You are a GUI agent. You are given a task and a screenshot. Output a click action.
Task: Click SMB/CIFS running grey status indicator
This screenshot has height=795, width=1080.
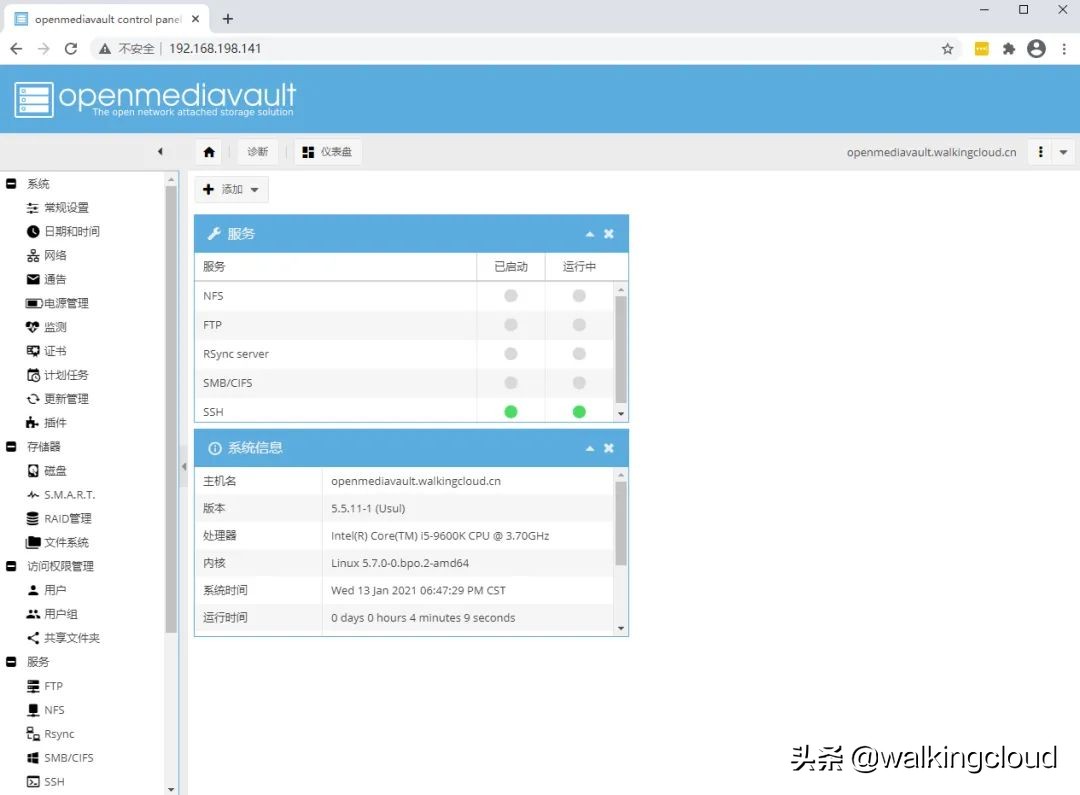point(579,382)
